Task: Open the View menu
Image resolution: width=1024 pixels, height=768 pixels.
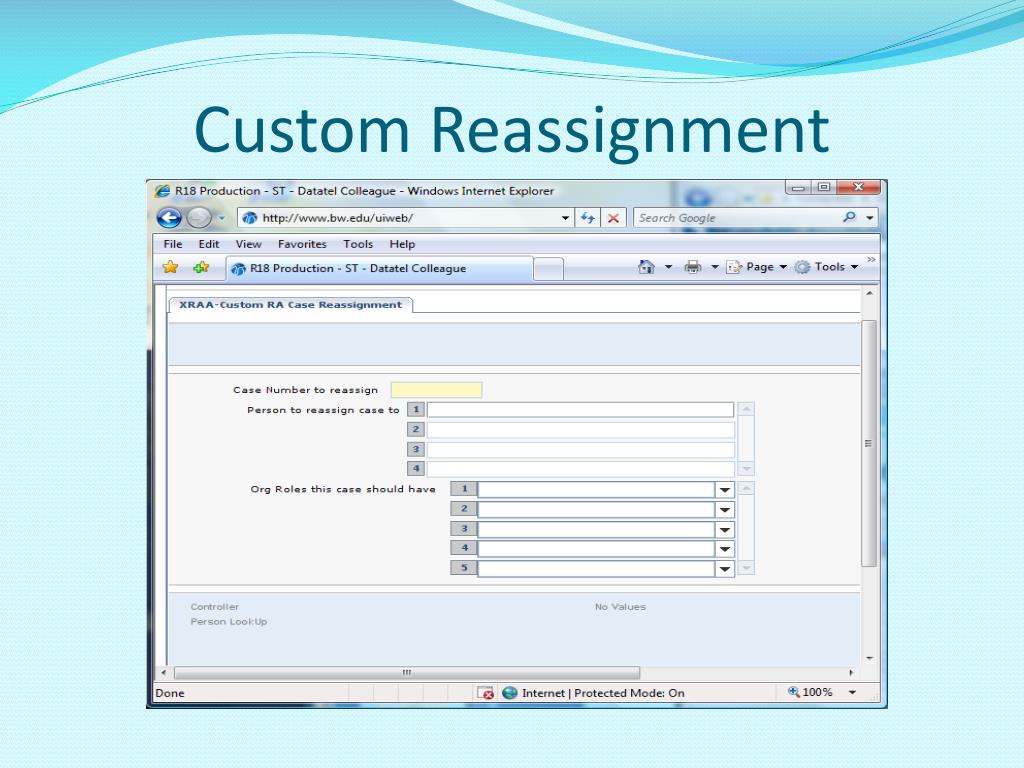Action: [x=249, y=244]
